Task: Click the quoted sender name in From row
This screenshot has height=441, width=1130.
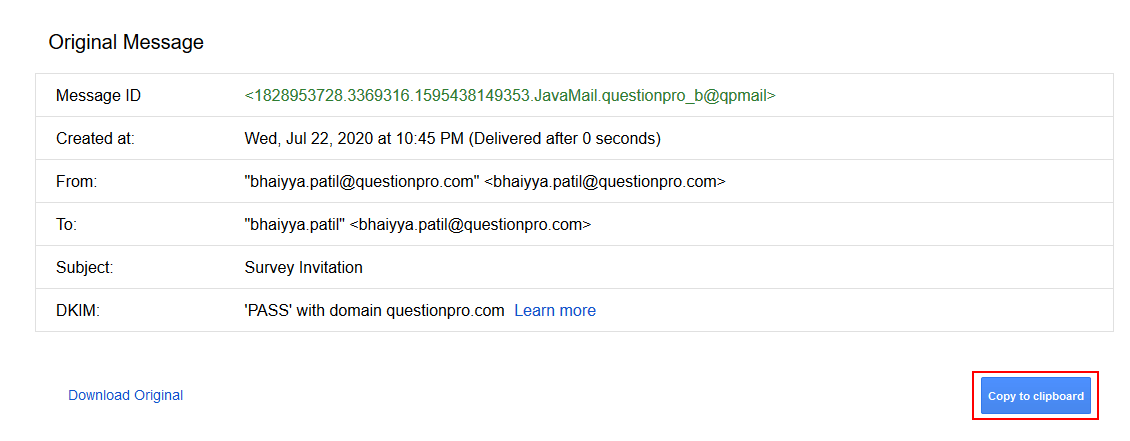Action: 362,182
